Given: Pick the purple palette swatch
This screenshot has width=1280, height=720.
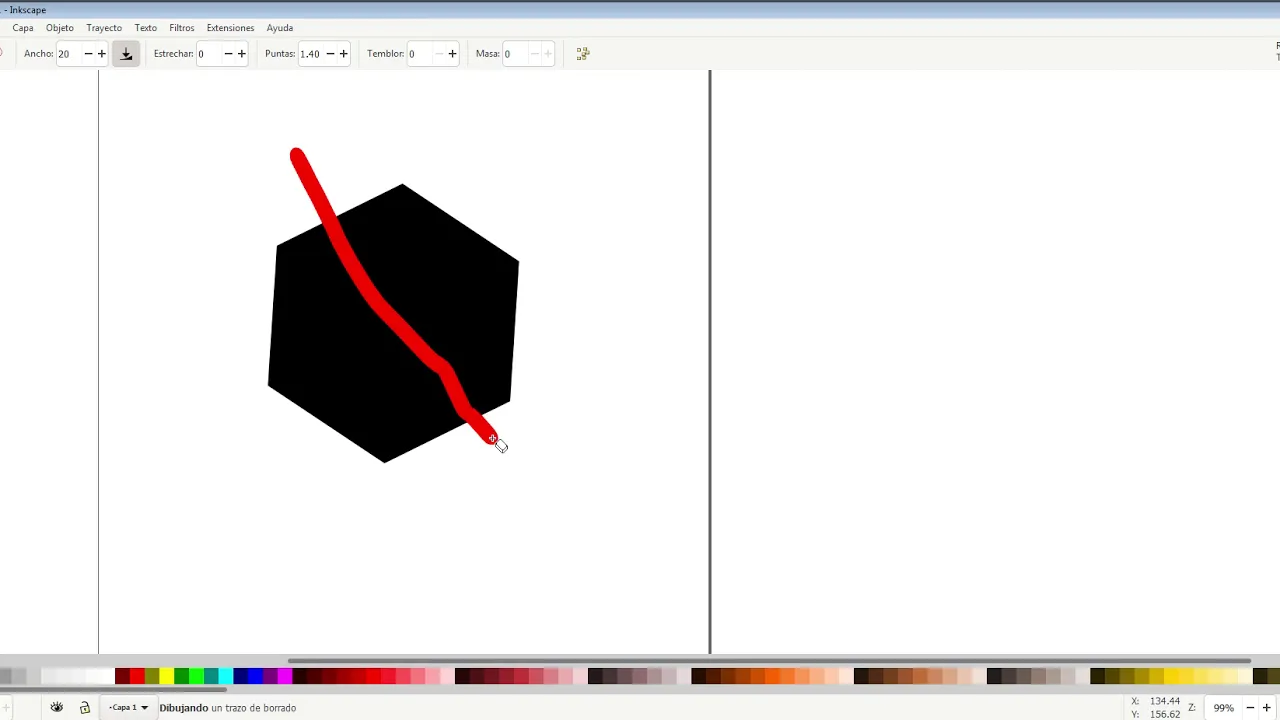Looking at the screenshot, I should pyautogui.click(x=270, y=676).
